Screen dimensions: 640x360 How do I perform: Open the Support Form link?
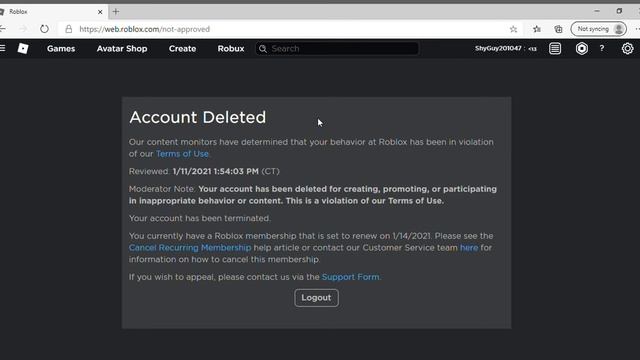351,277
